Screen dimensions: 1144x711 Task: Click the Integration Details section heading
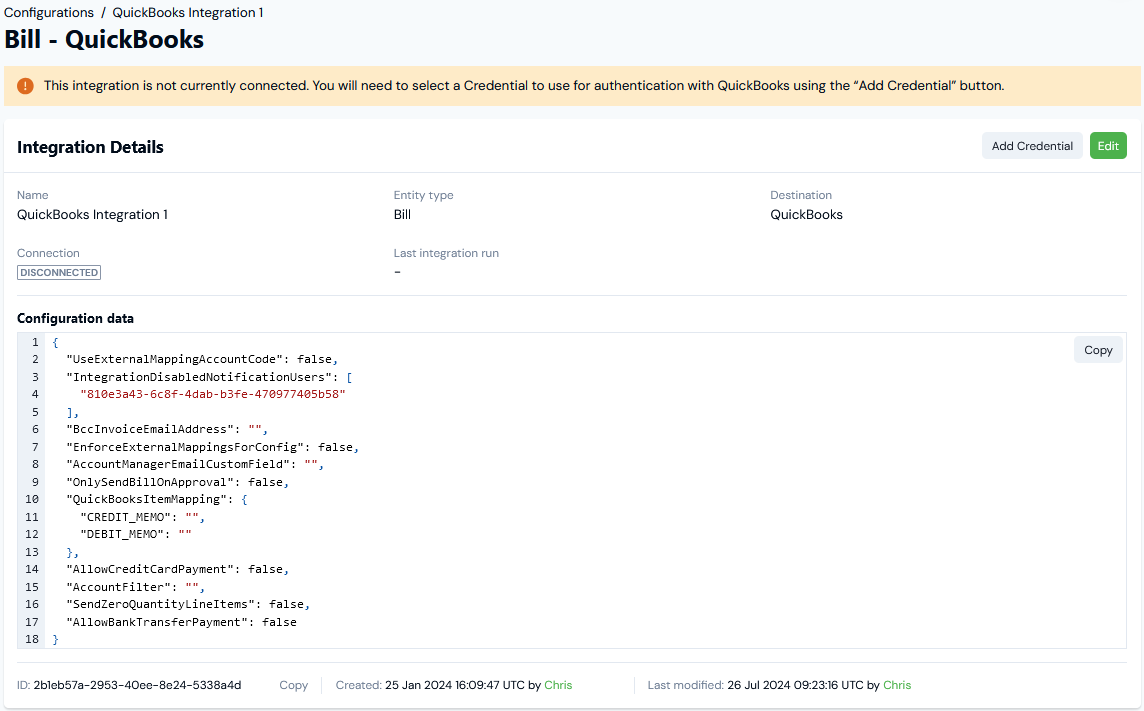(90, 146)
